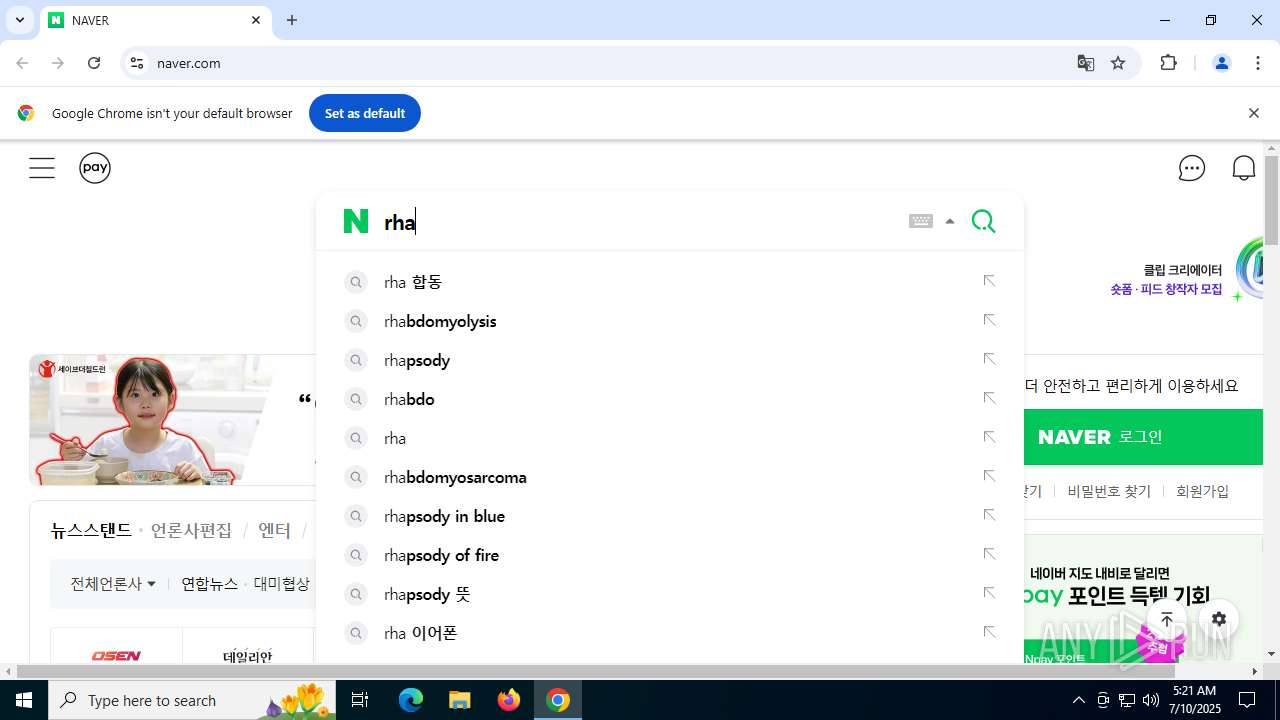The height and width of the screenshot is (720, 1280).
Task: Fill search box with "rha 이어폰" arrow
Action: click(x=989, y=632)
